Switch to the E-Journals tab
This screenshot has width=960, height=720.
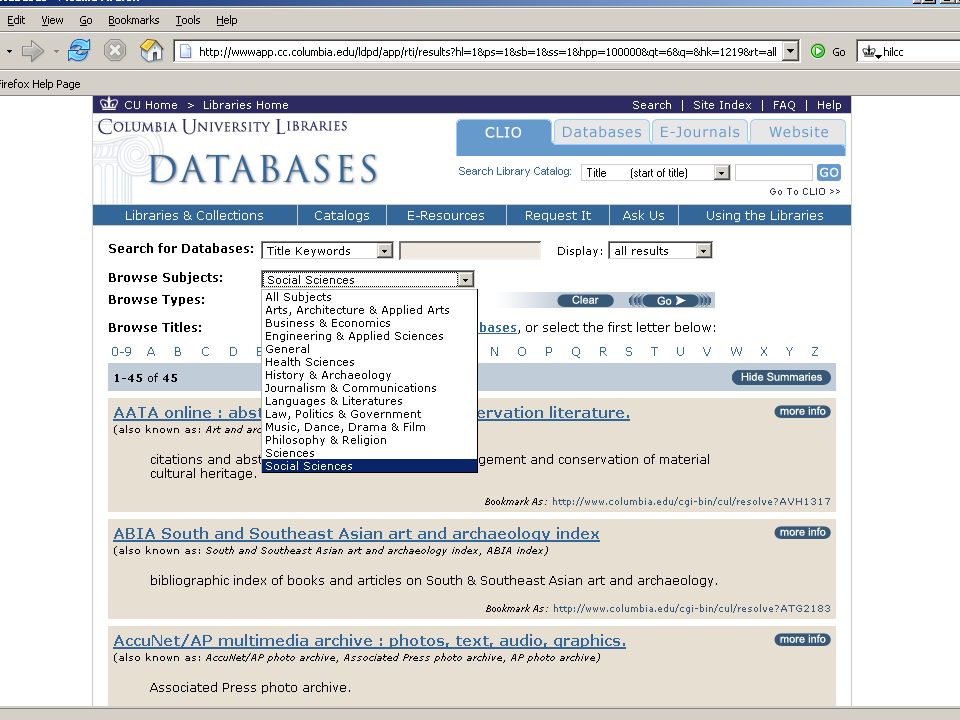(x=700, y=132)
